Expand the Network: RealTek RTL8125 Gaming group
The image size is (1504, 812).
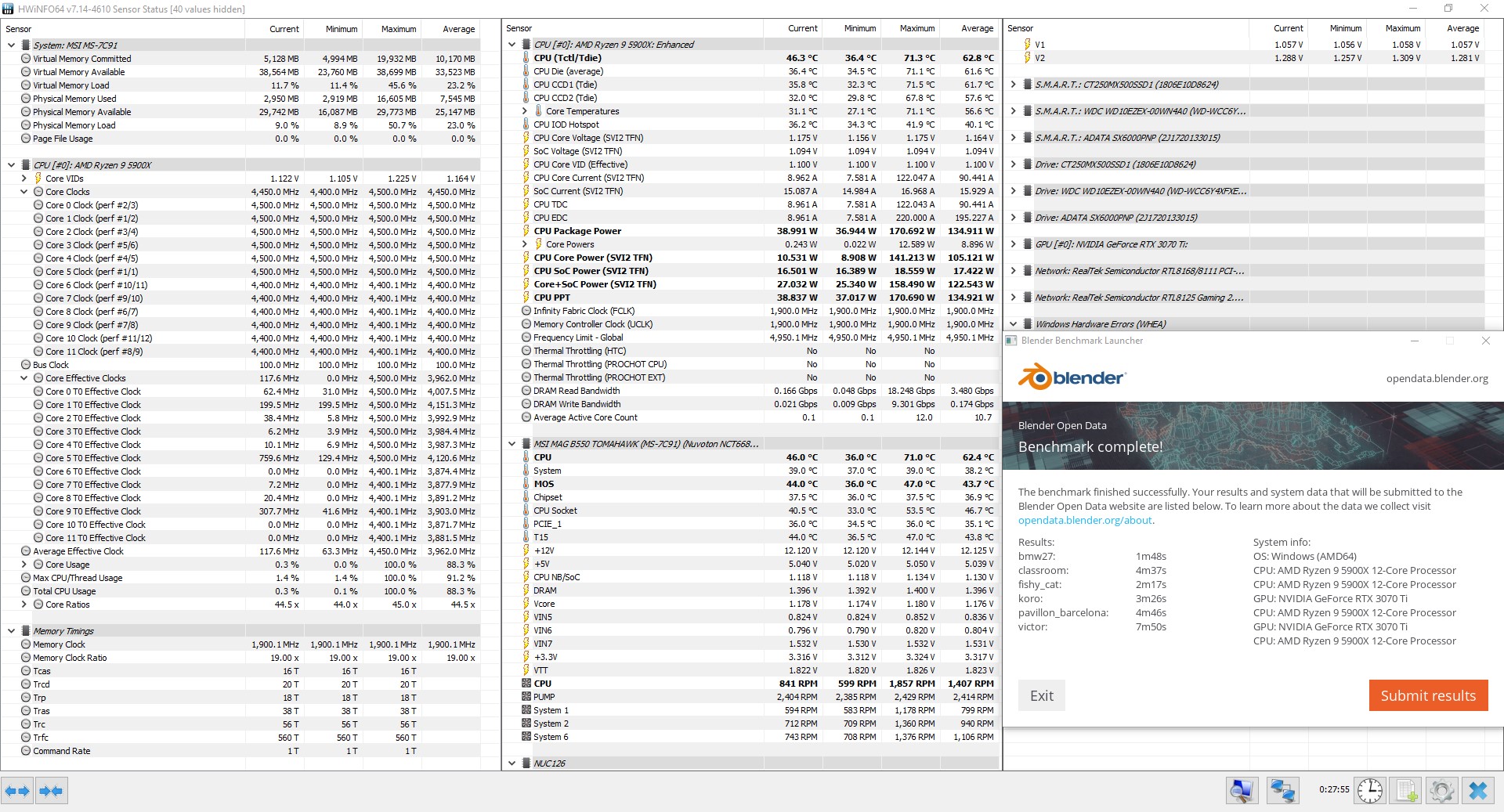coord(1013,298)
